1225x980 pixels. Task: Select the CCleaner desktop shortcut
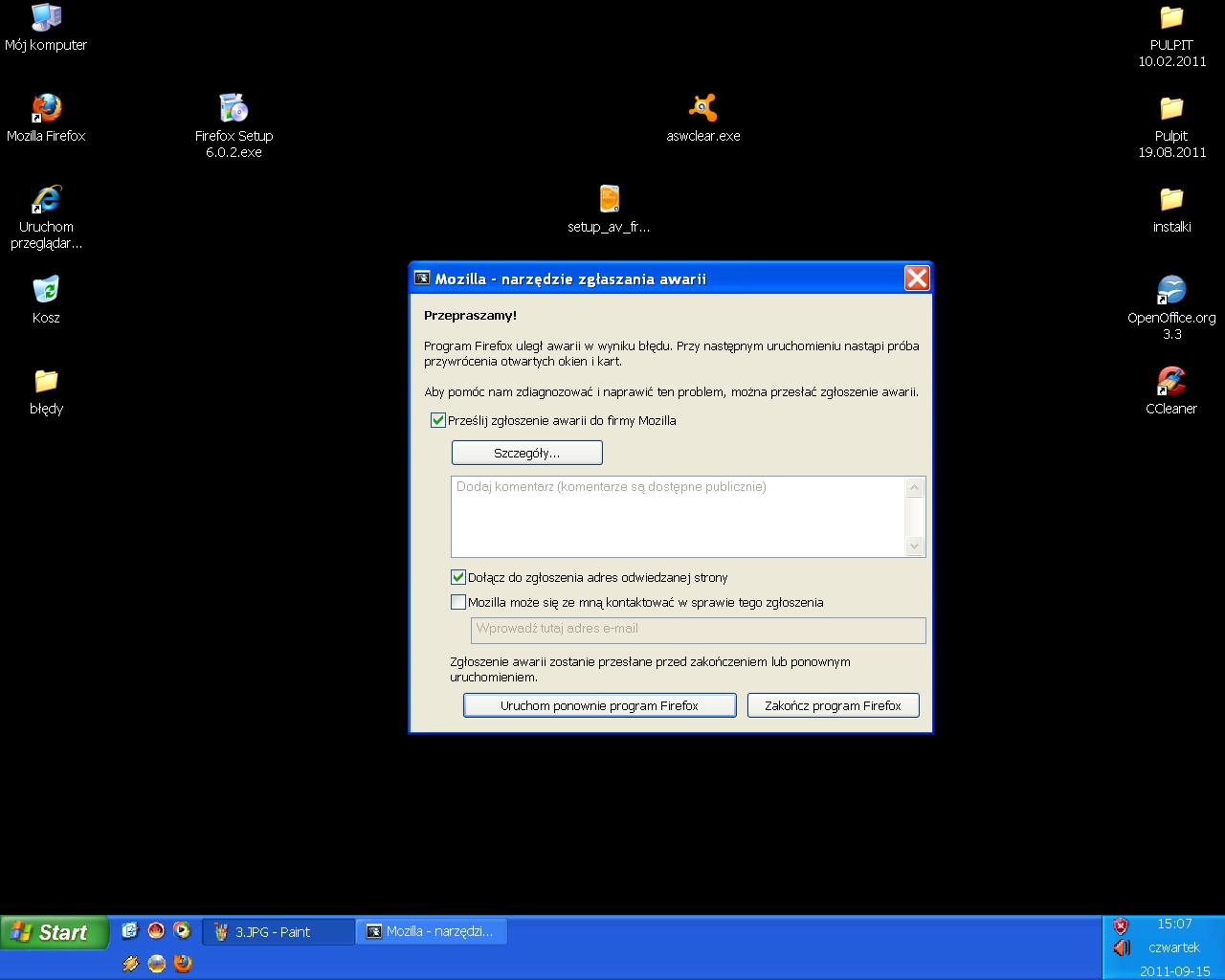tap(1171, 391)
